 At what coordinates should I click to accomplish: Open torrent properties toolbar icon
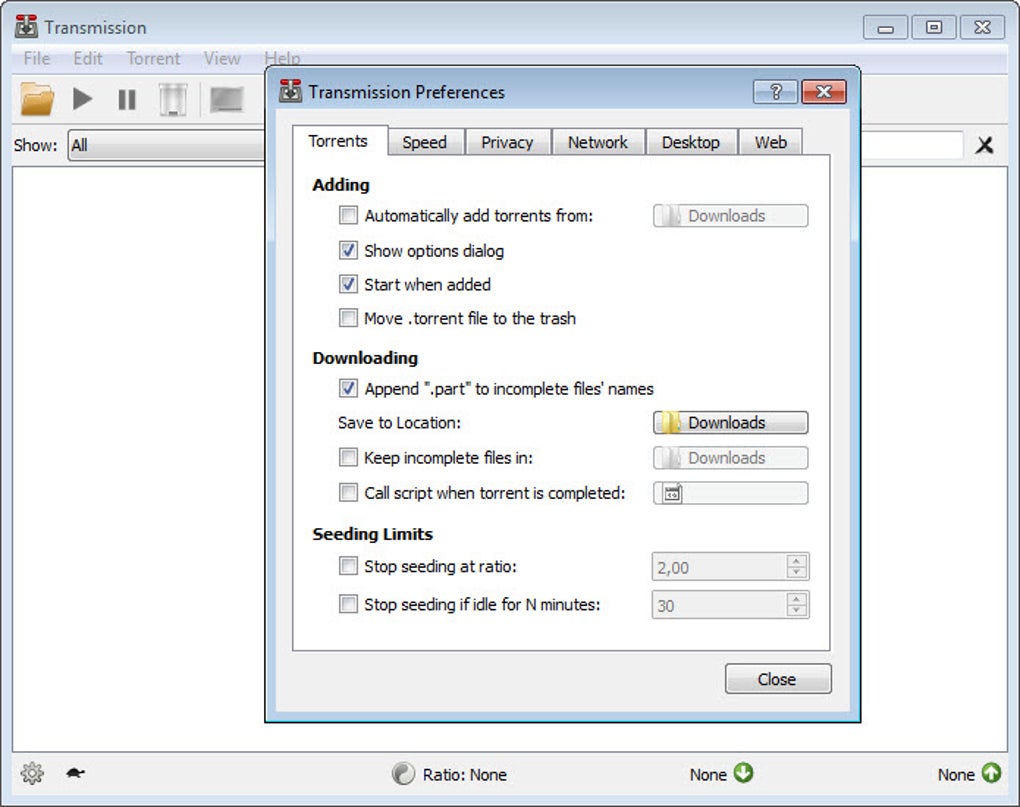pyautogui.click(x=226, y=99)
